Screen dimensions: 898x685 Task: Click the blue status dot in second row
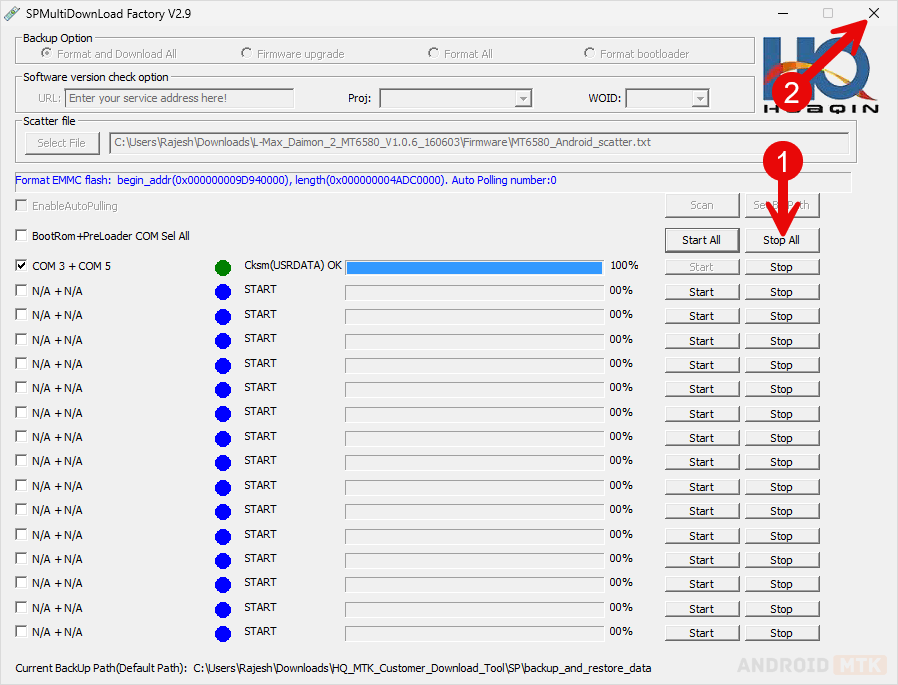(222, 291)
